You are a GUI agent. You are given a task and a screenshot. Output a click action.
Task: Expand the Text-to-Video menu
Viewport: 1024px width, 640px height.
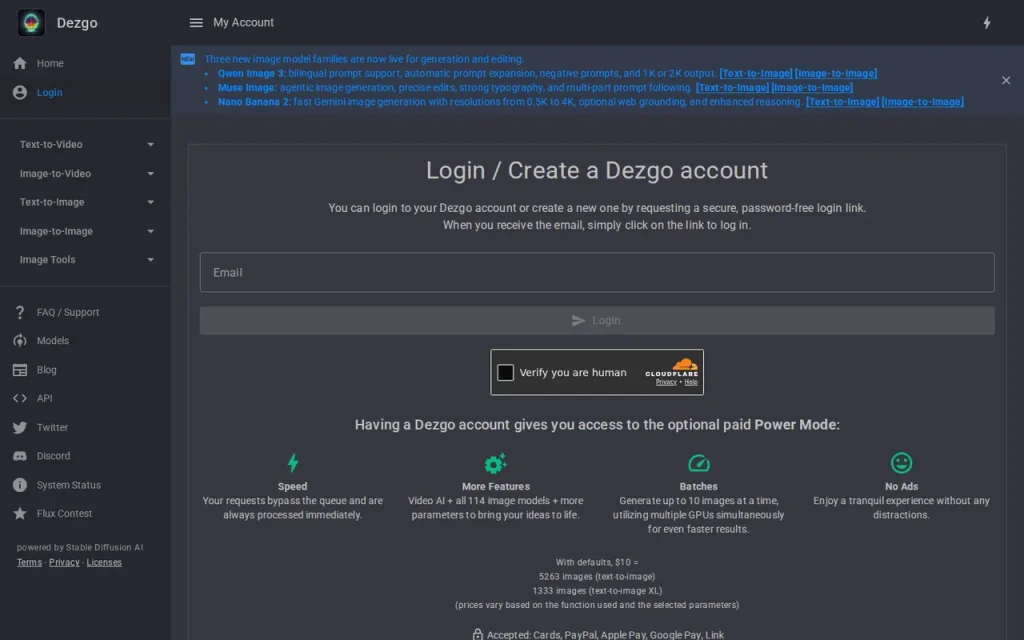coord(86,144)
